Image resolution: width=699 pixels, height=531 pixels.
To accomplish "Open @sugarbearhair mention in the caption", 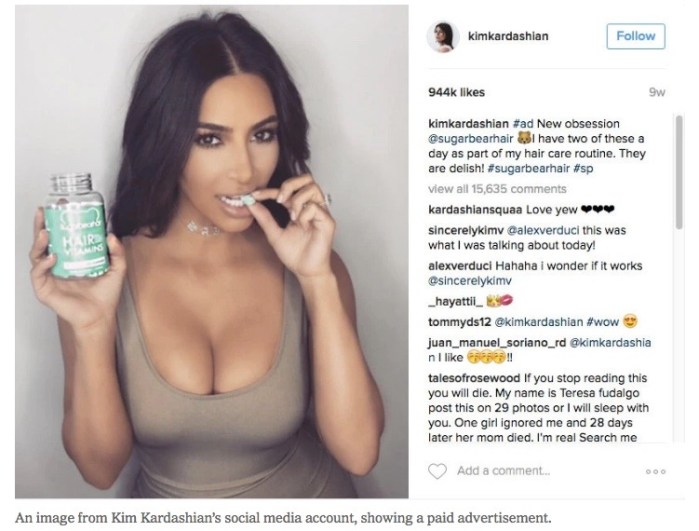I will click(x=471, y=139).
